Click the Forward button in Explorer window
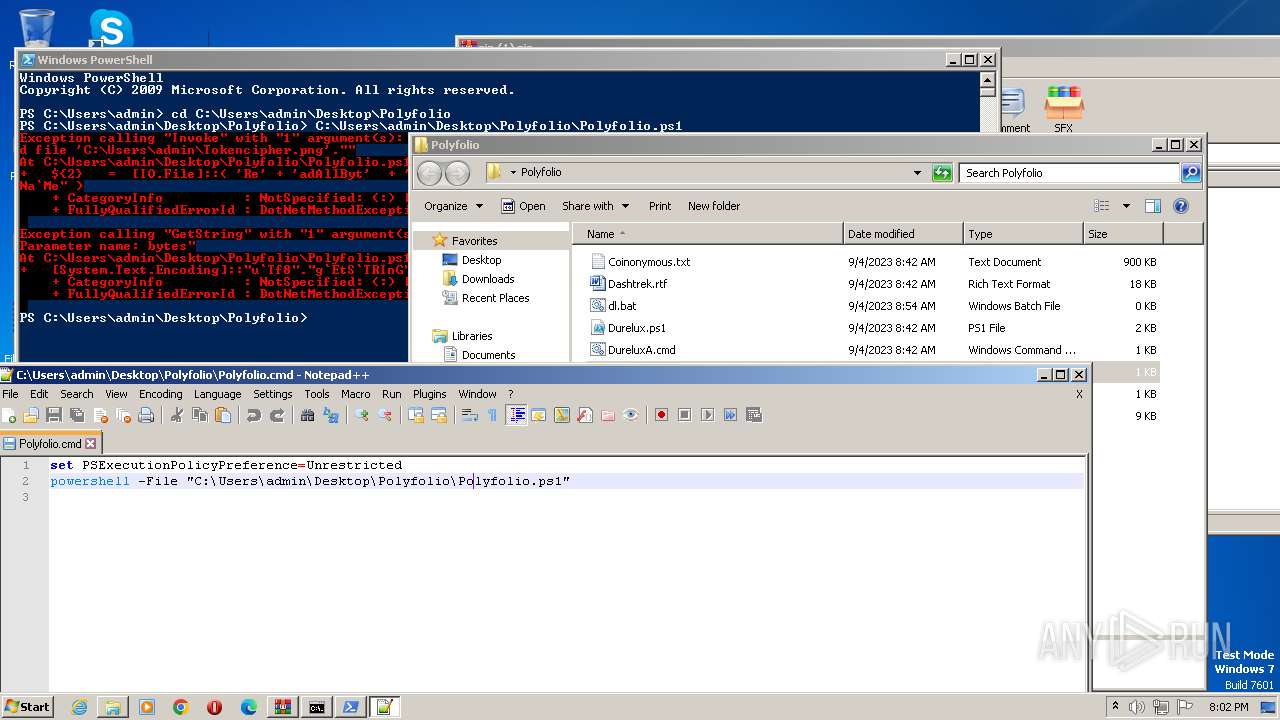Screen dimensions: 1280x720 (x=457, y=173)
